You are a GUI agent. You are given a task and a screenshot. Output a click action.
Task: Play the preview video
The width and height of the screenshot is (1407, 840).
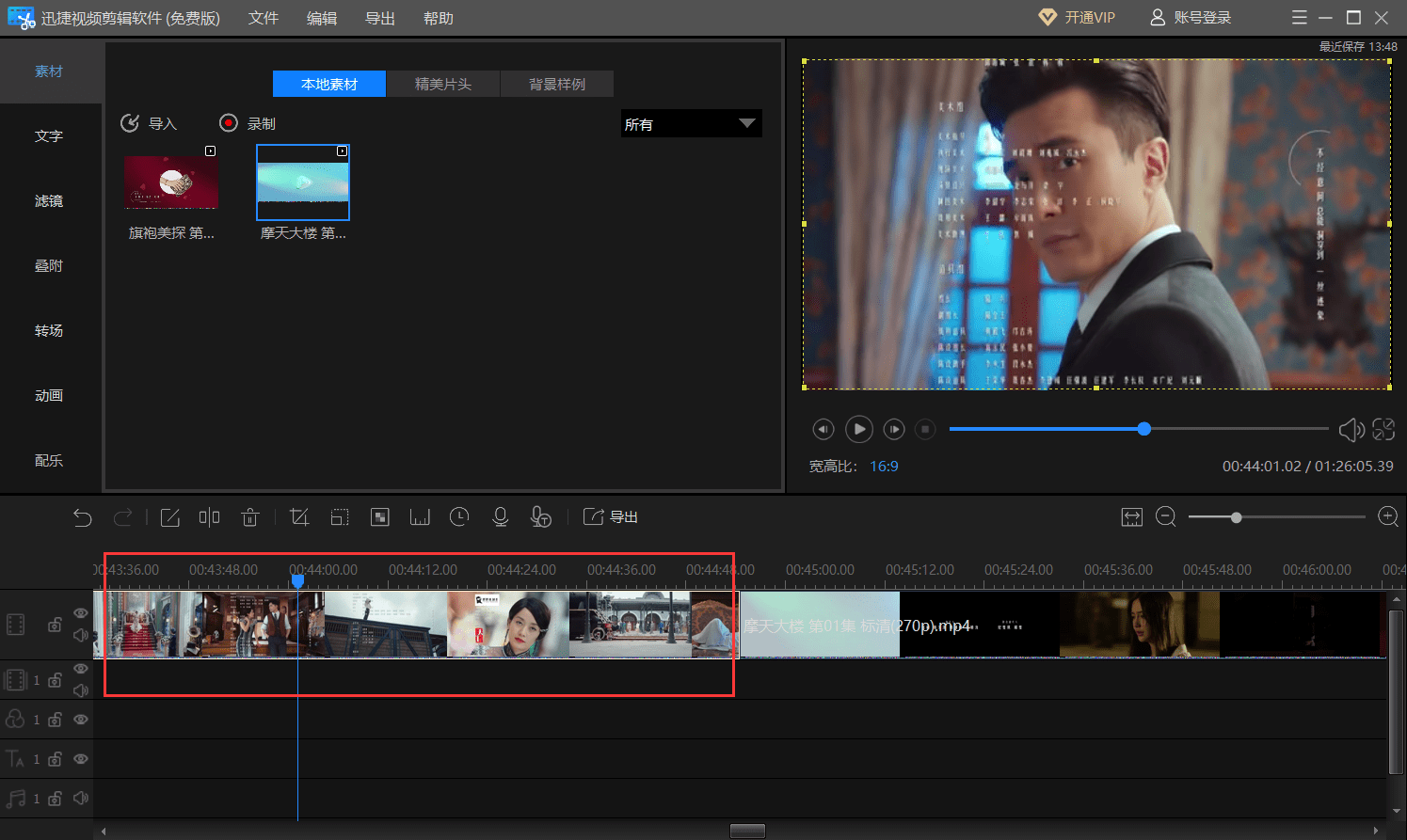[858, 429]
